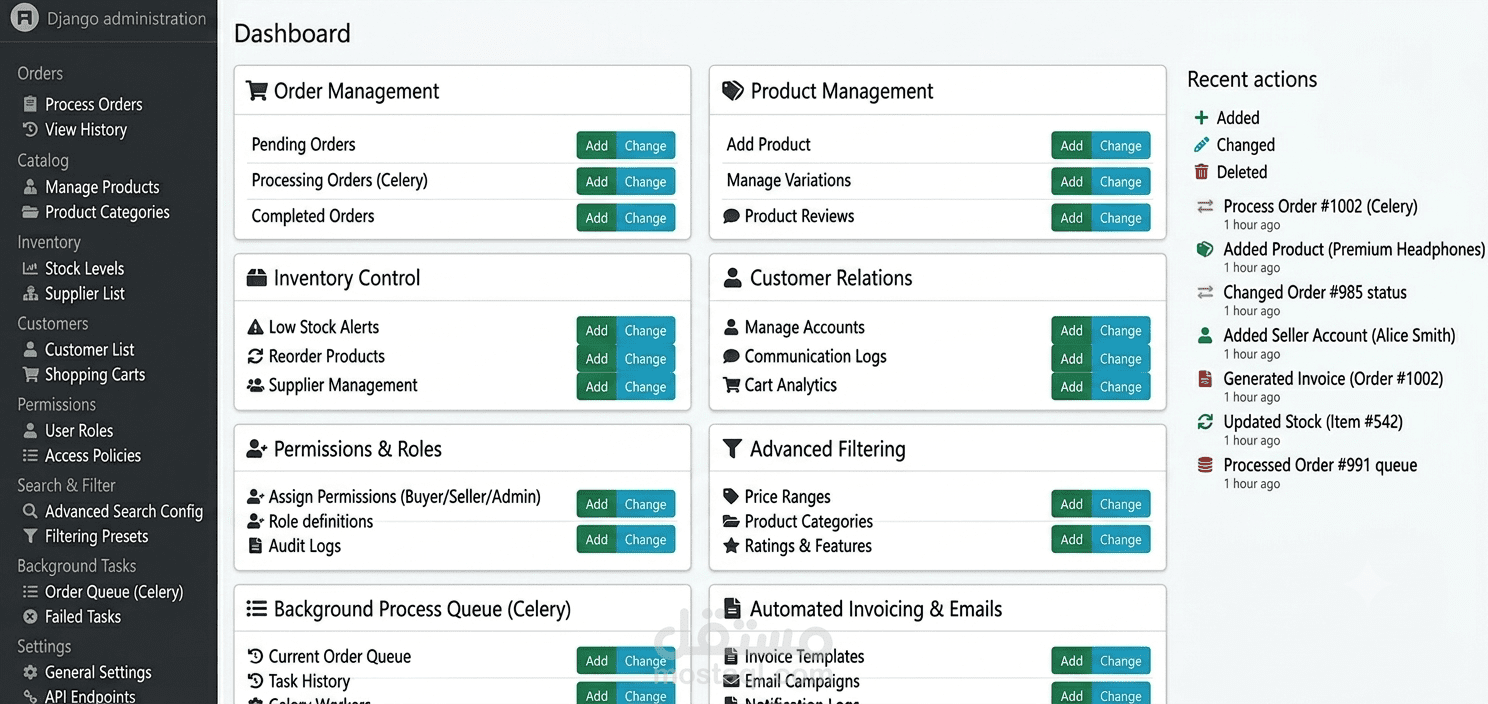Open Process Orders in the sidebar
This screenshot has width=1488, height=704.
(x=93, y=104)
